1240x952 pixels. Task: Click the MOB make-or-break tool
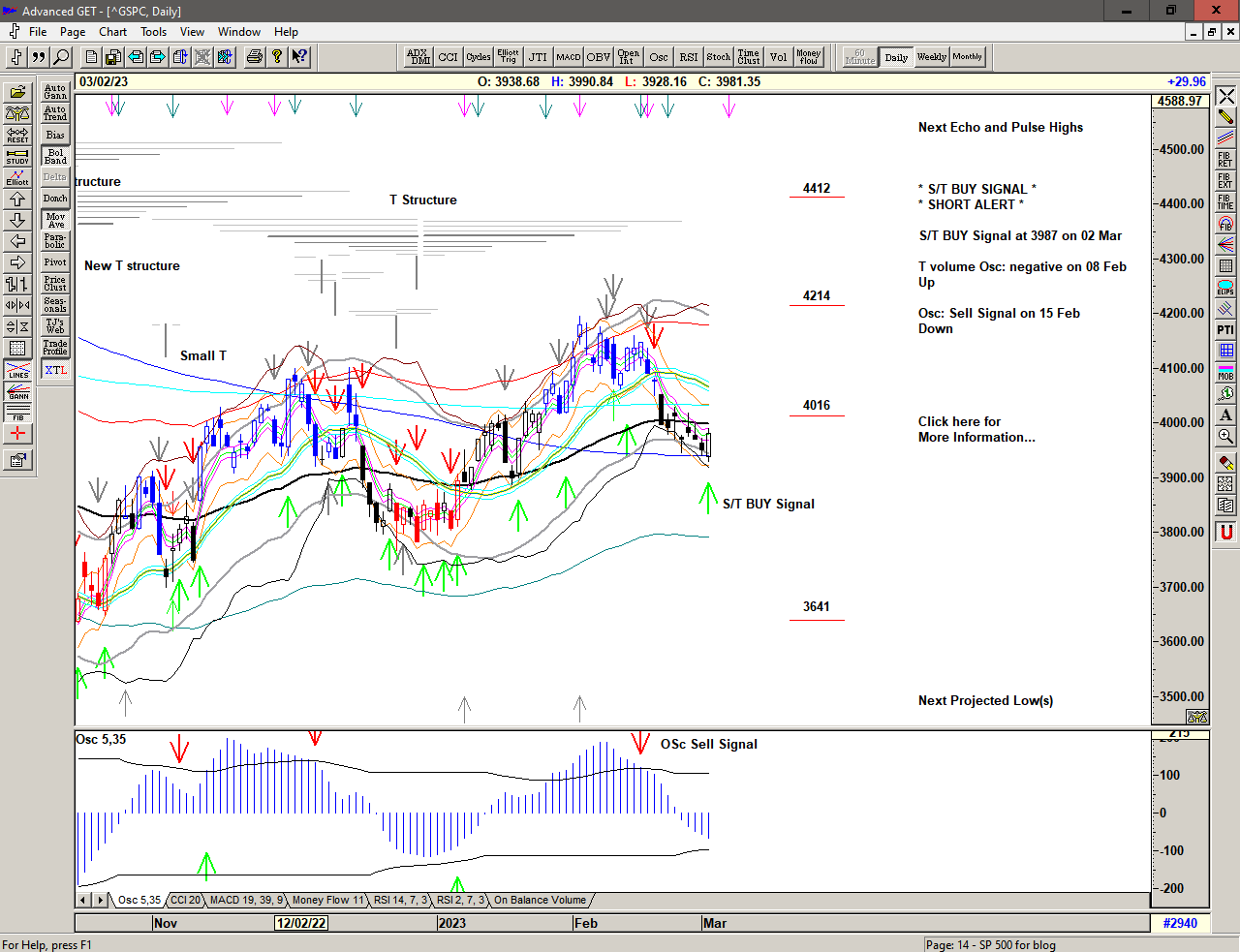[x=1225, y=371]
